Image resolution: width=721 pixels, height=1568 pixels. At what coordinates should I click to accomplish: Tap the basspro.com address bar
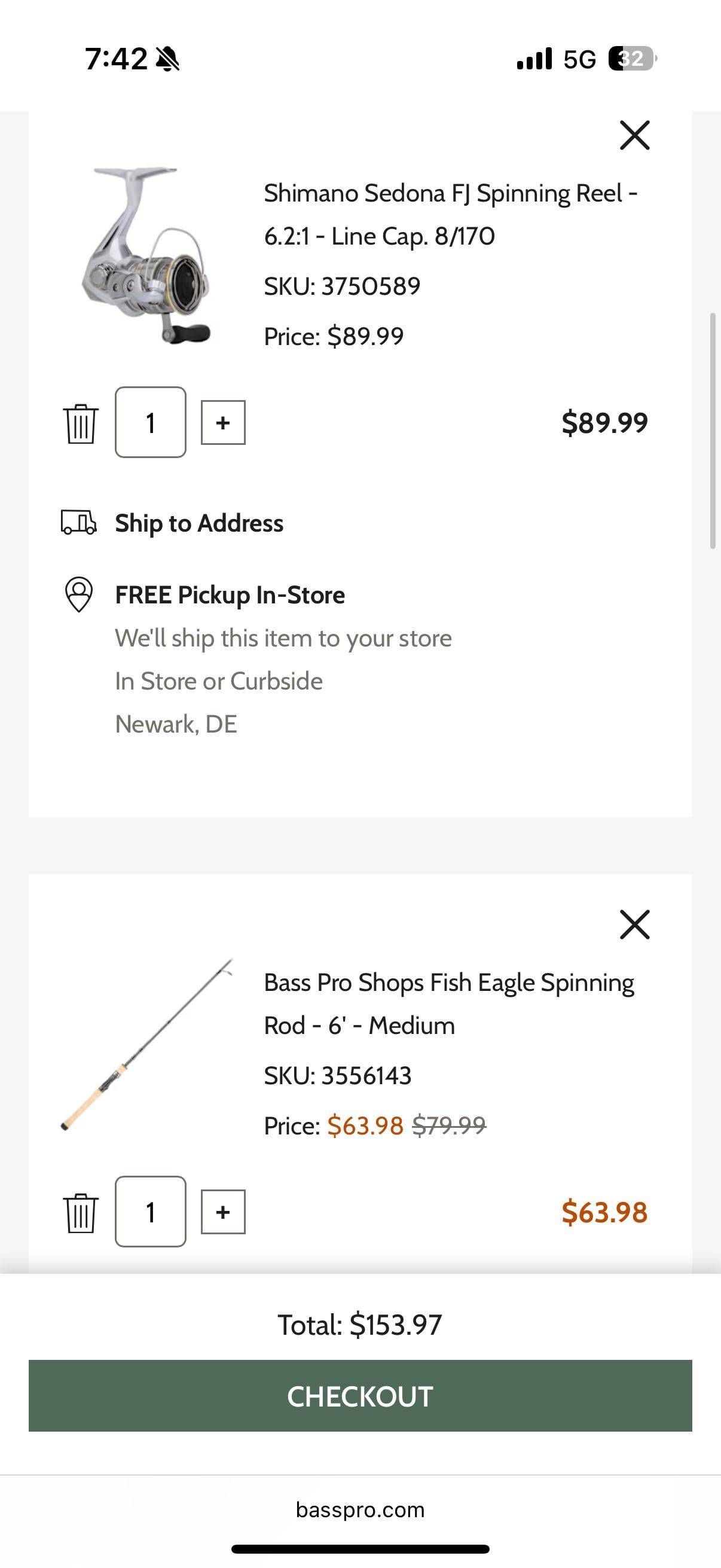pos(360,1510)
